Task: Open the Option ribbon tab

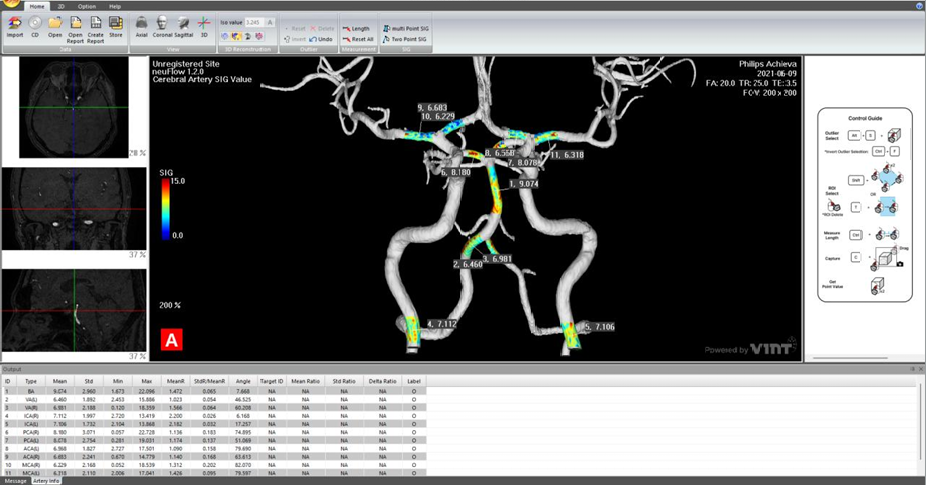Action: pos(87,6)
